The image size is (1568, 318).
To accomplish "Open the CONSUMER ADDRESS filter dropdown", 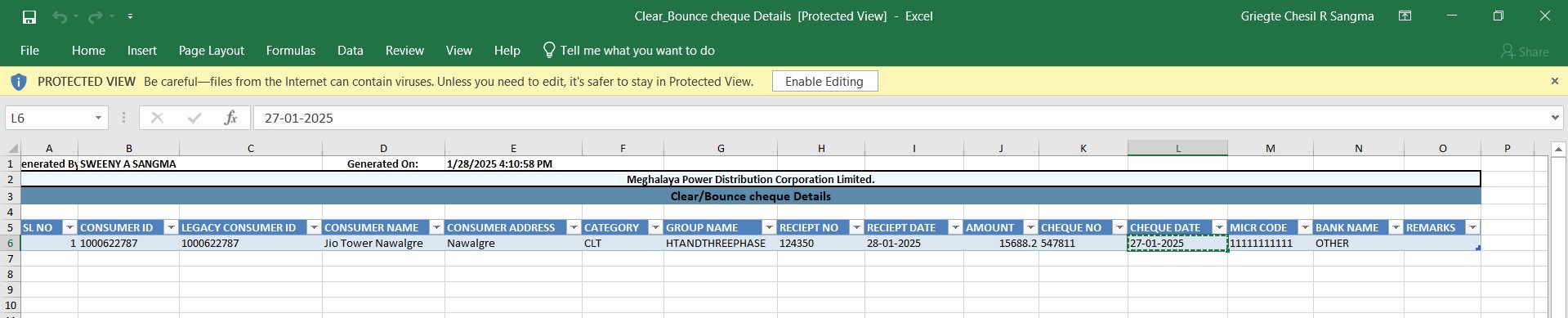I will 574,227.
